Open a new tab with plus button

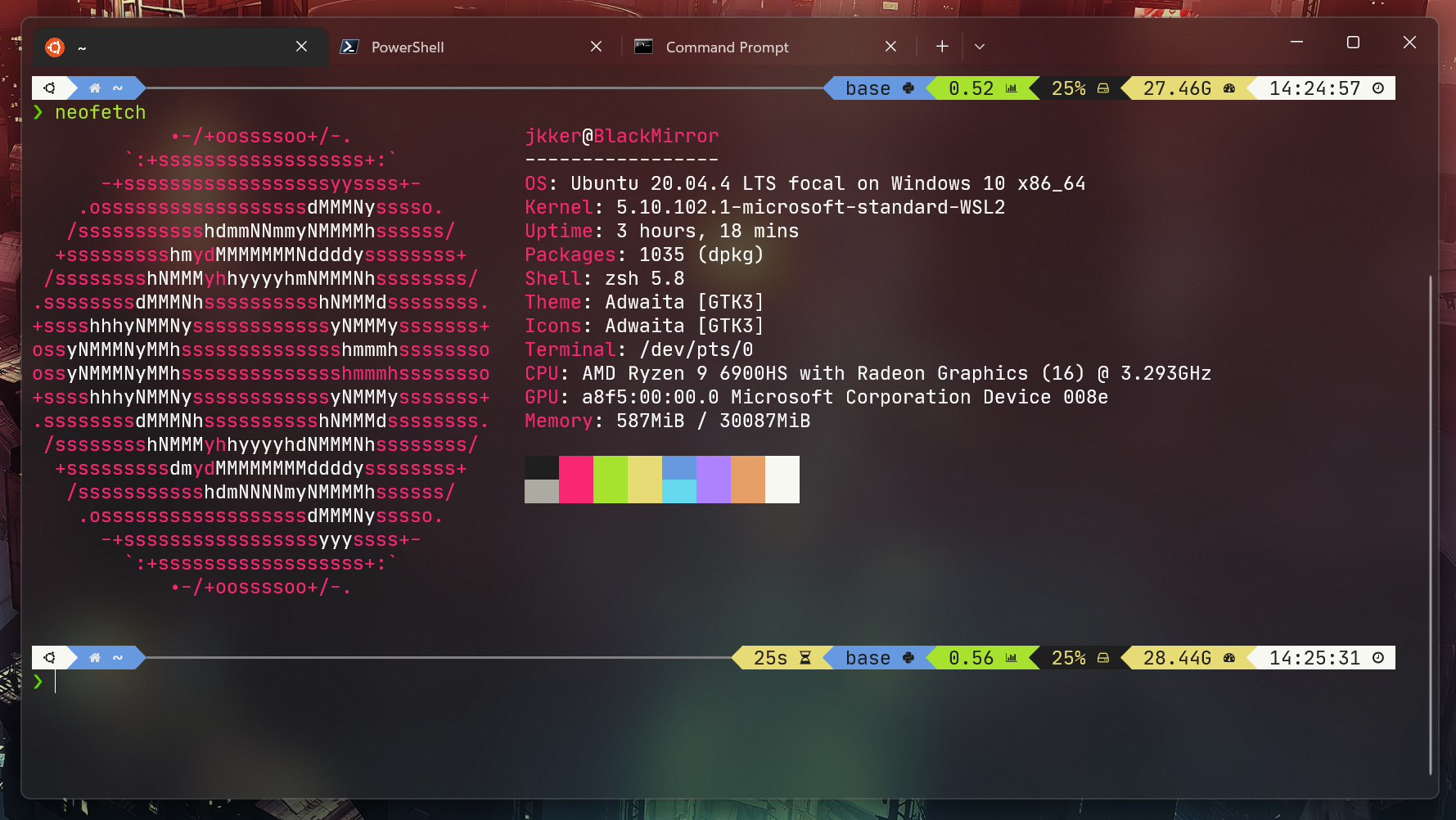click(942, 47)
